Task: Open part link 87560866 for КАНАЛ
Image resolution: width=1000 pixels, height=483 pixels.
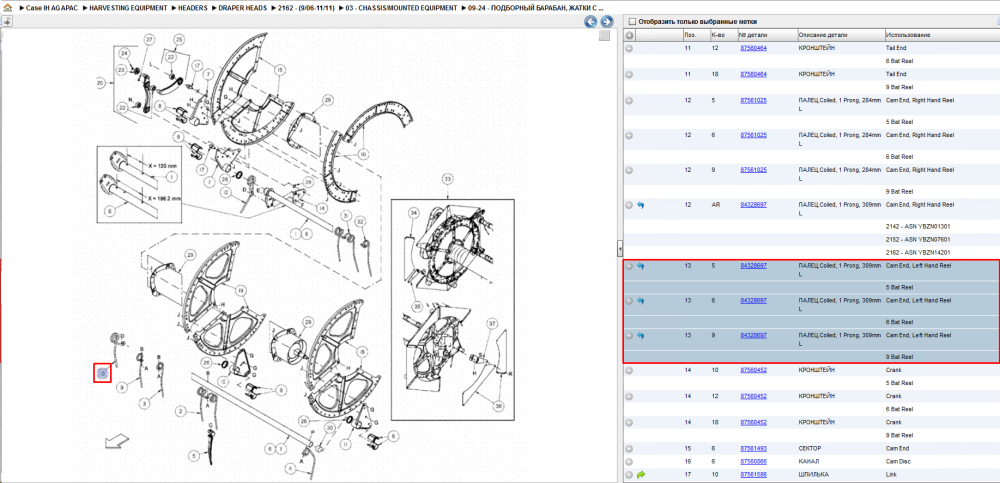Action: [753, 461]
